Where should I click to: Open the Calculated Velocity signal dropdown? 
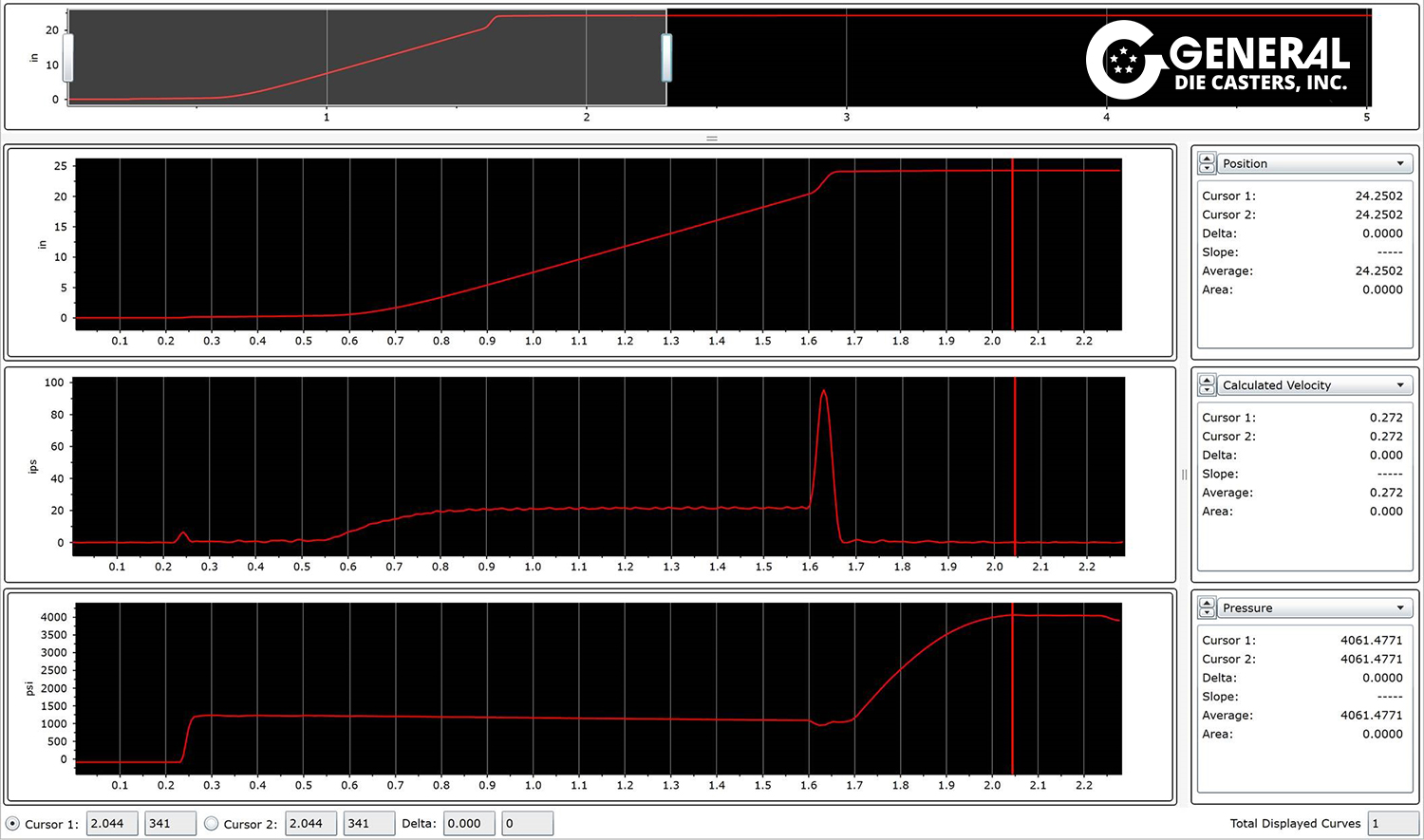(x=1314, y=385)
